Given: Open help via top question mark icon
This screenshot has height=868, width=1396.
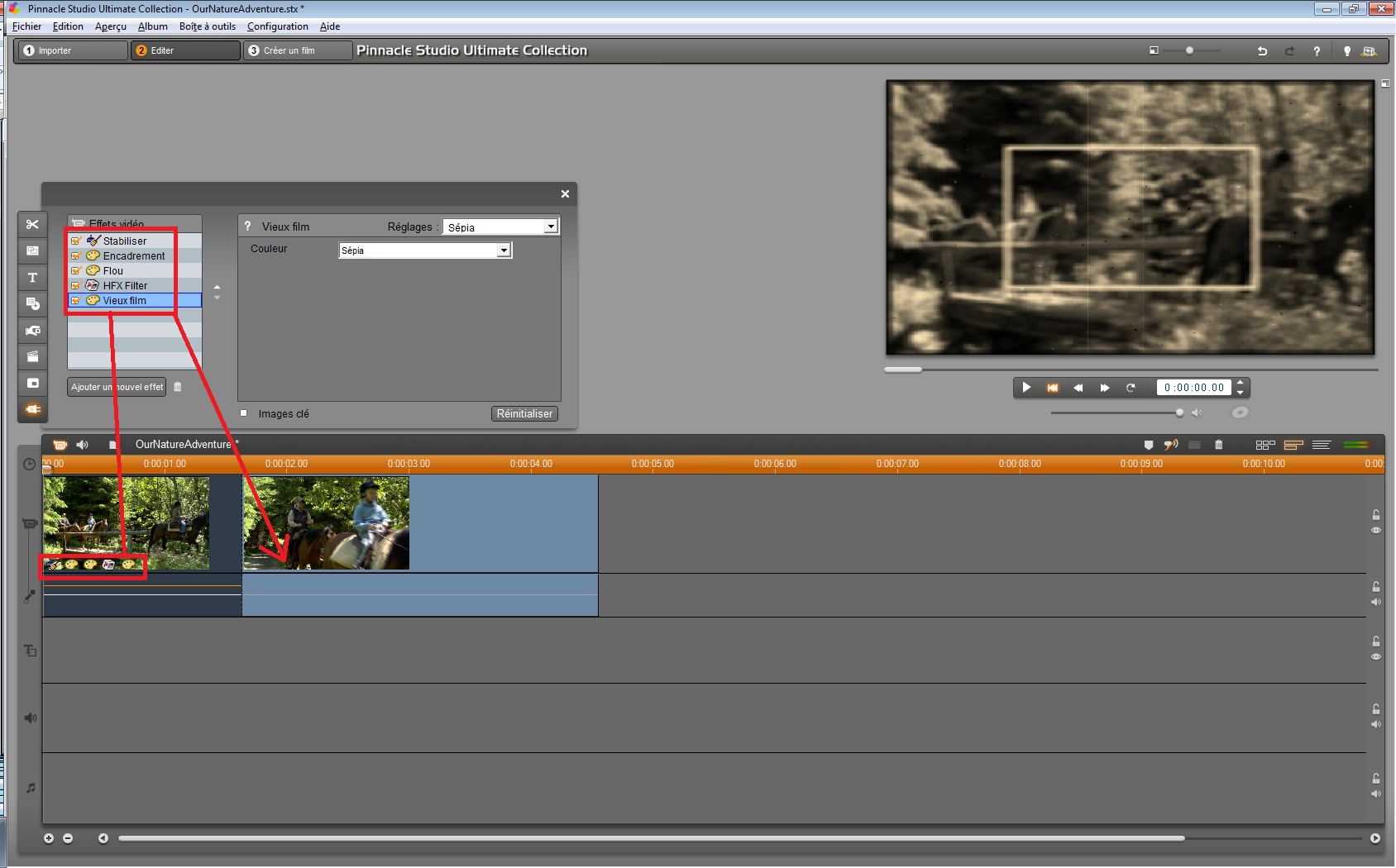Looking at the screenshot, I should (1317, 50).
